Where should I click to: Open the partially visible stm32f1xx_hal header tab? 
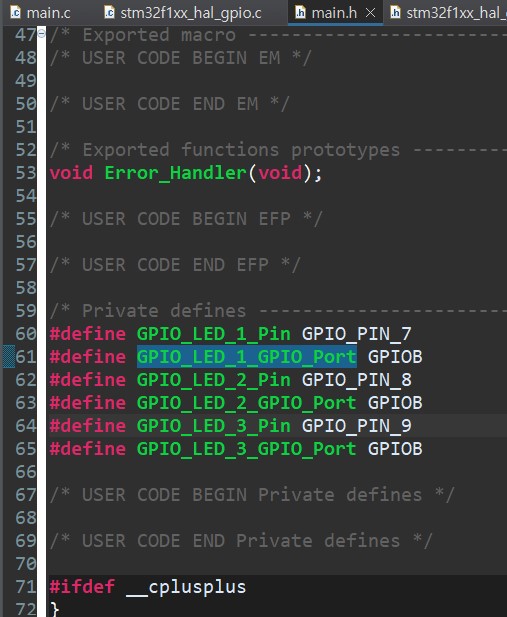coord(448,13)
